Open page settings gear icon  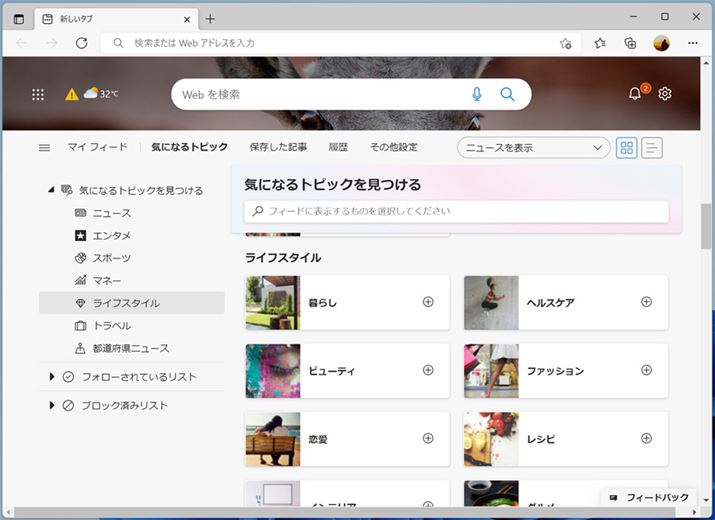(x=665, y=94)
